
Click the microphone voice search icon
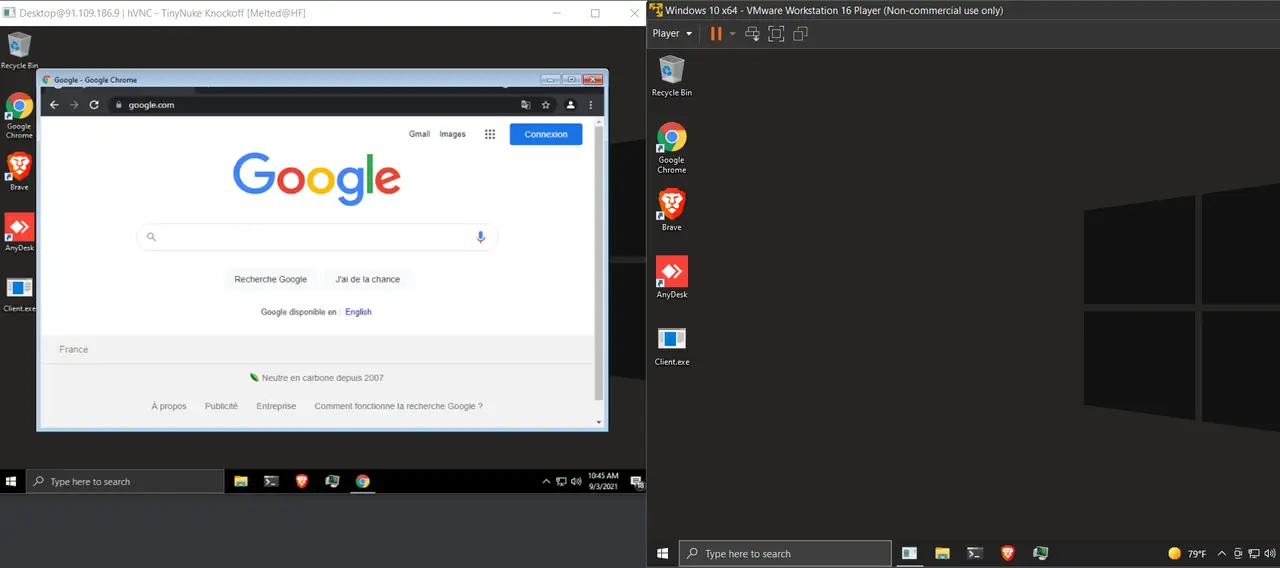(x=480, y=237)
